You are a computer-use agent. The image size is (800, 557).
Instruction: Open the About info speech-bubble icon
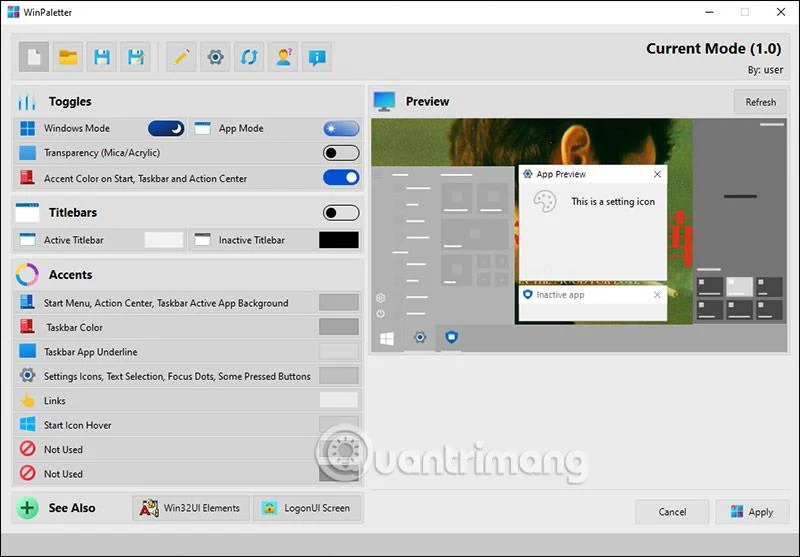(317, 57)
